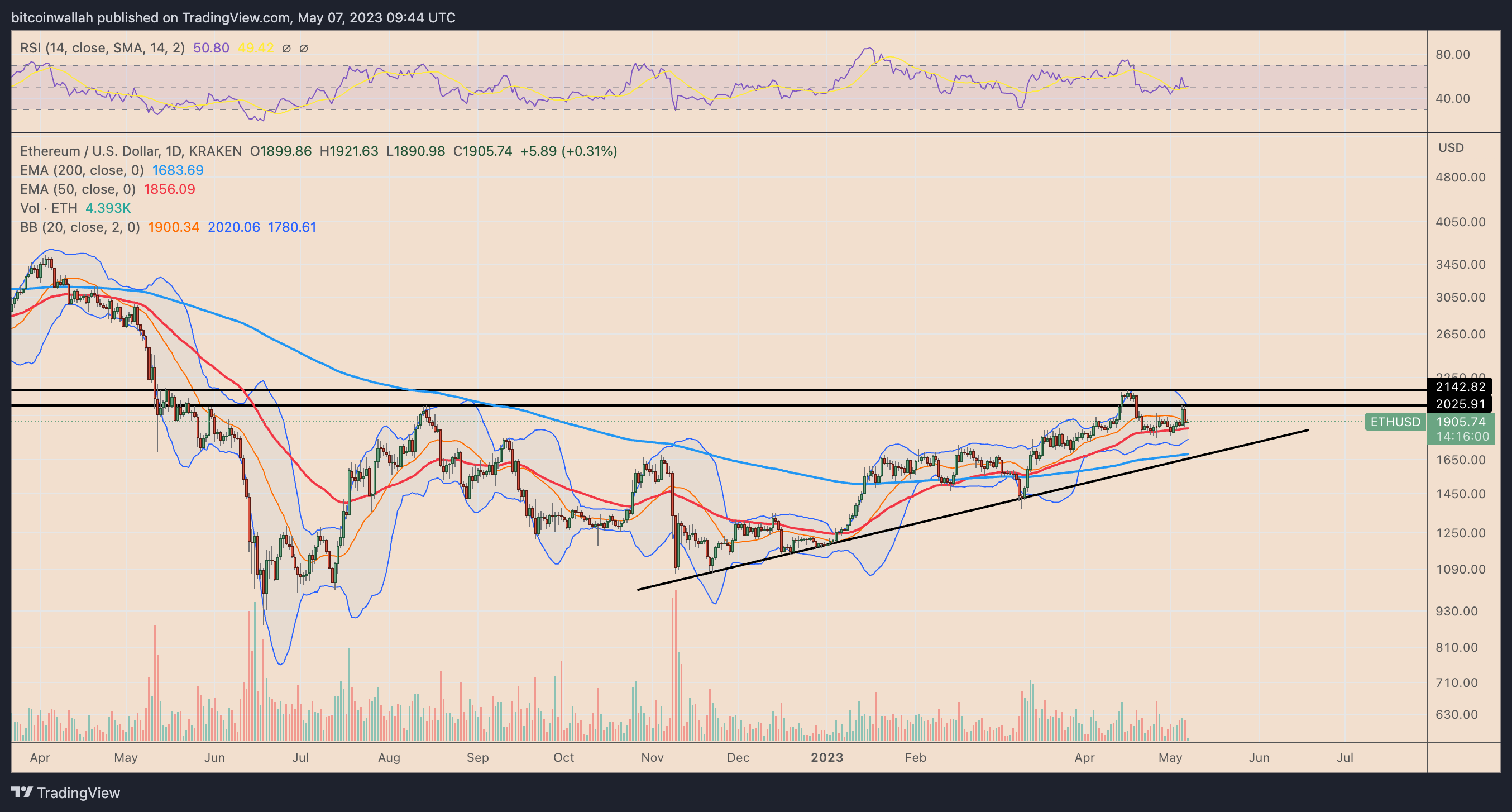Click the Vol · ETH legend entry
The width and height of the screenshot is (1512, 812).
[49, 208]
